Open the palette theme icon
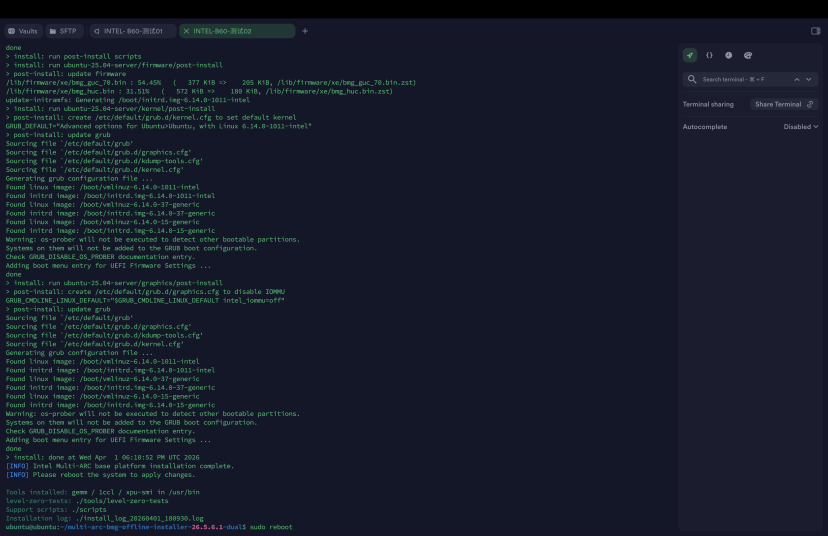This screenshot has height=536, width=828. [748, 55]
